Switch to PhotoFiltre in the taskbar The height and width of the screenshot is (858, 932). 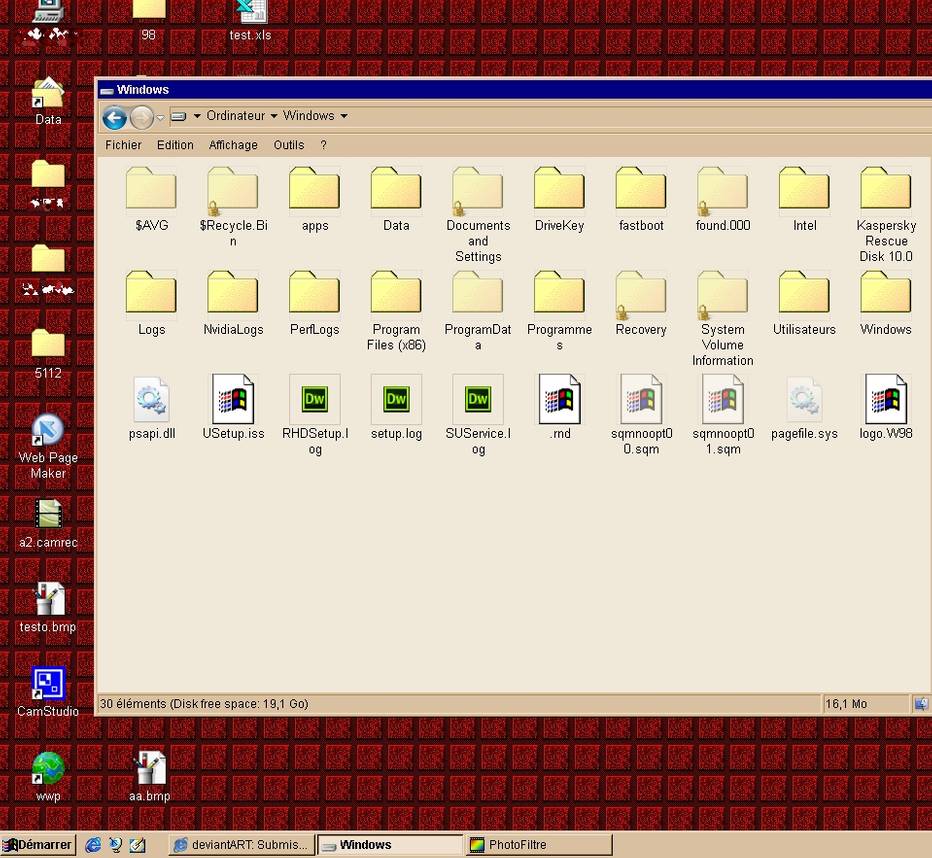537,844
